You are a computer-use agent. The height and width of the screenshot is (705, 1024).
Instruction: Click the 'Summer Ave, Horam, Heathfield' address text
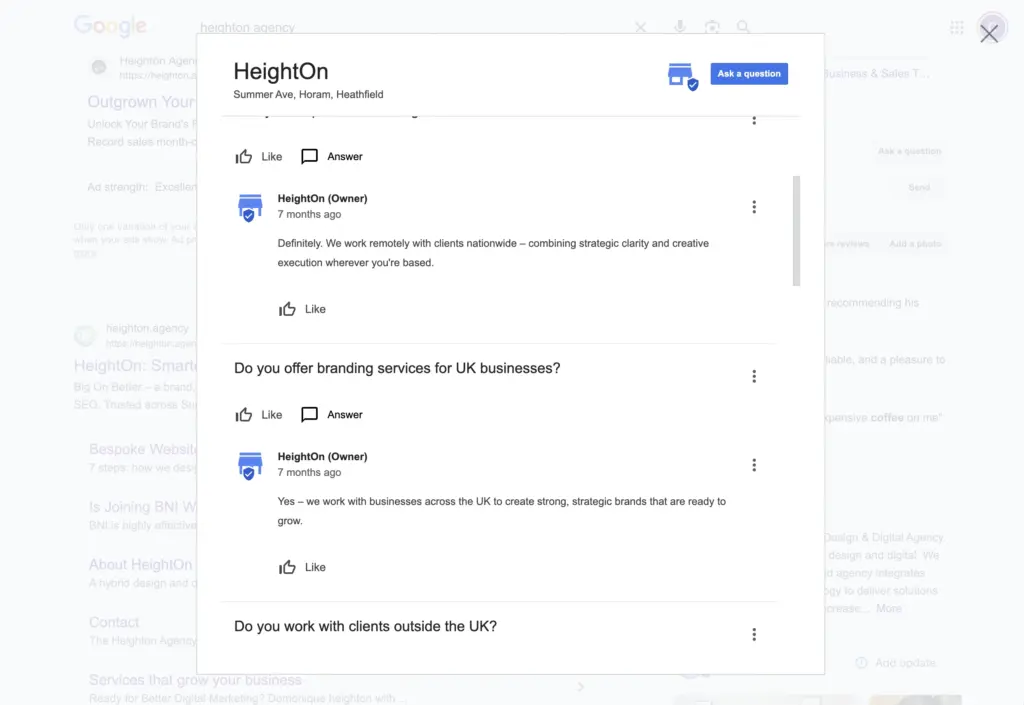coord(308,95)
